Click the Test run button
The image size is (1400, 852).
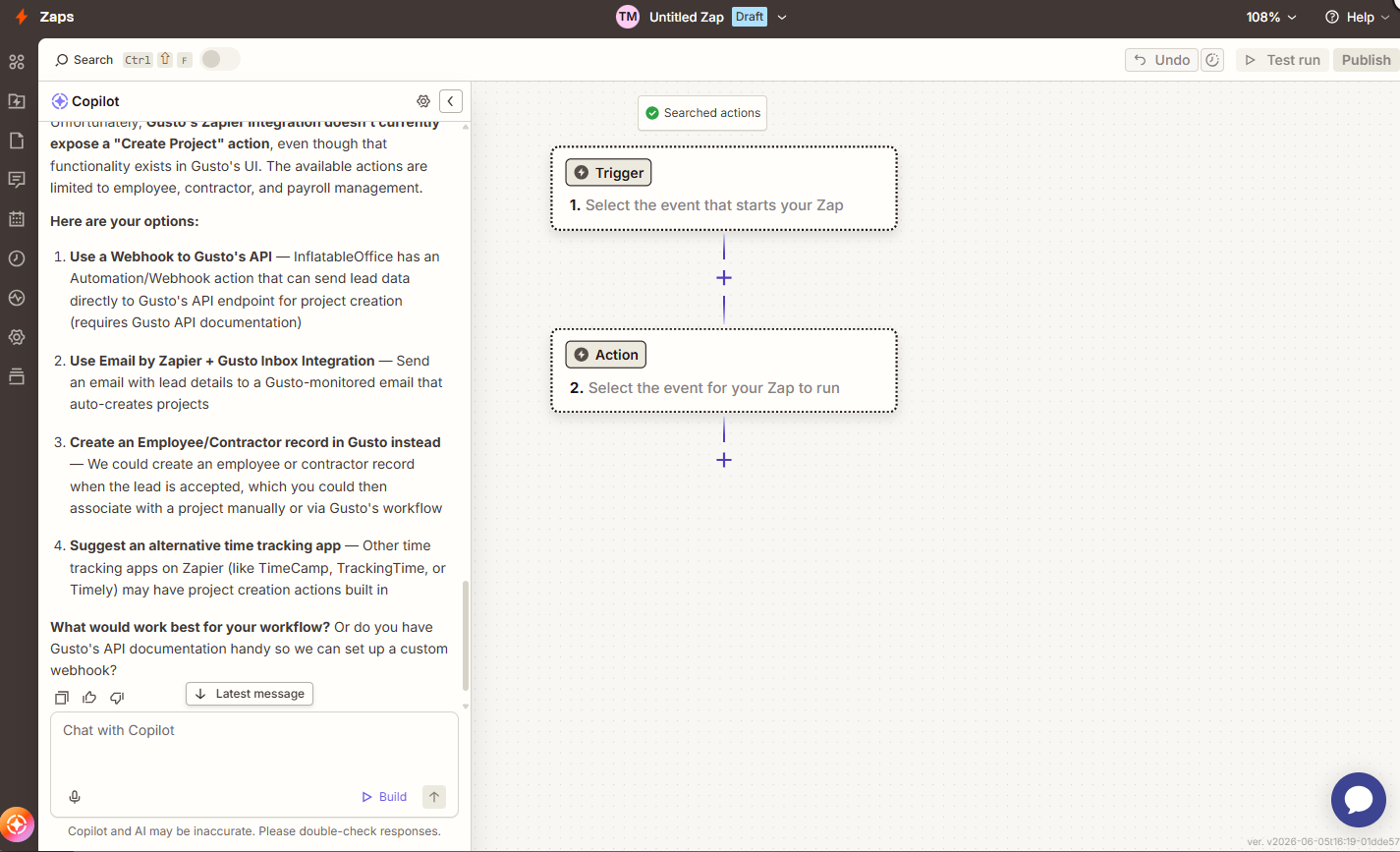click(x=1282, y=60)
